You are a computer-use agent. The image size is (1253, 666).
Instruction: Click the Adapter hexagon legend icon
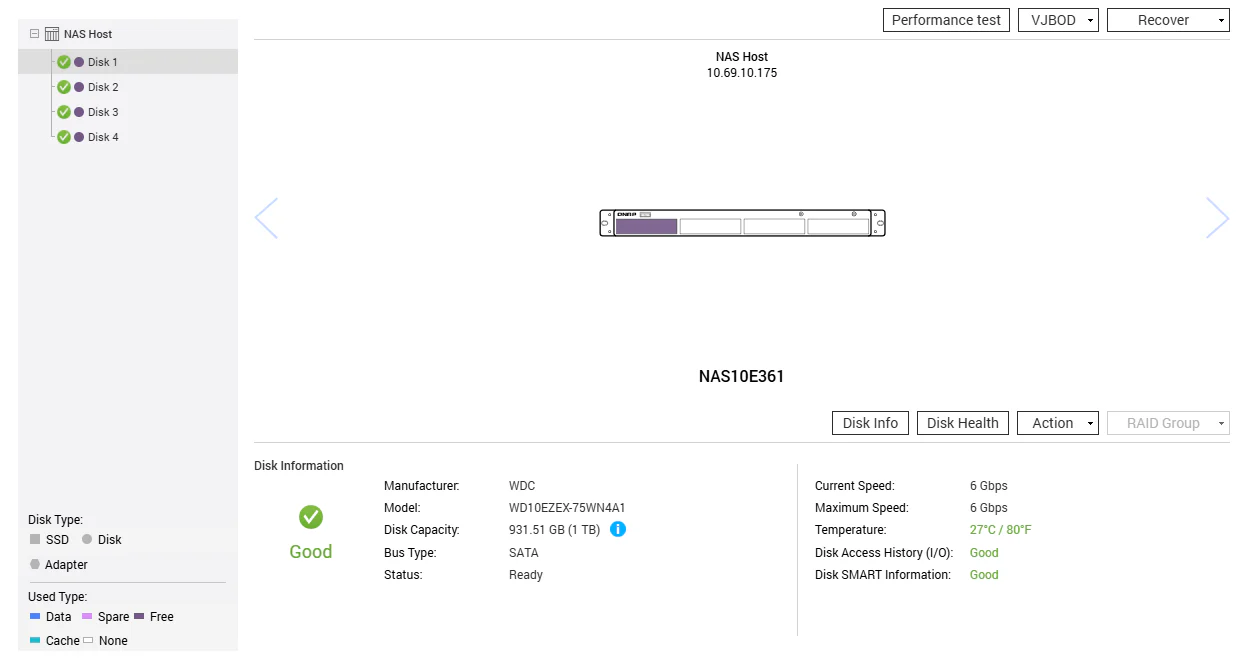35,564
